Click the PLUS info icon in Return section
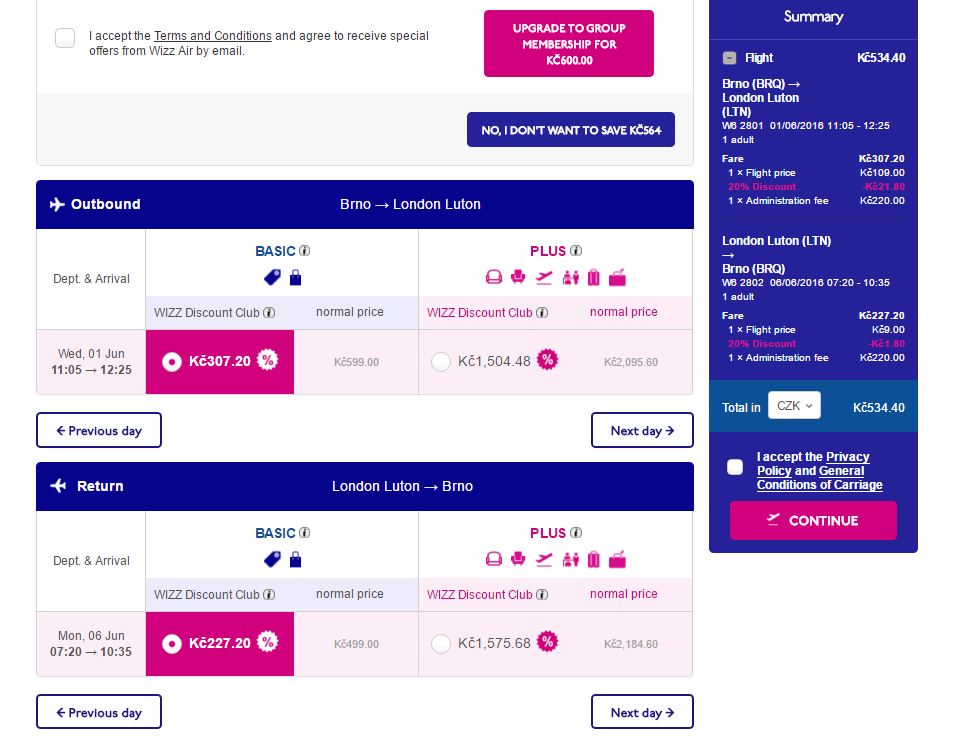Image resolution: width=971 pixels, height=739 pixels. (576, 534)
